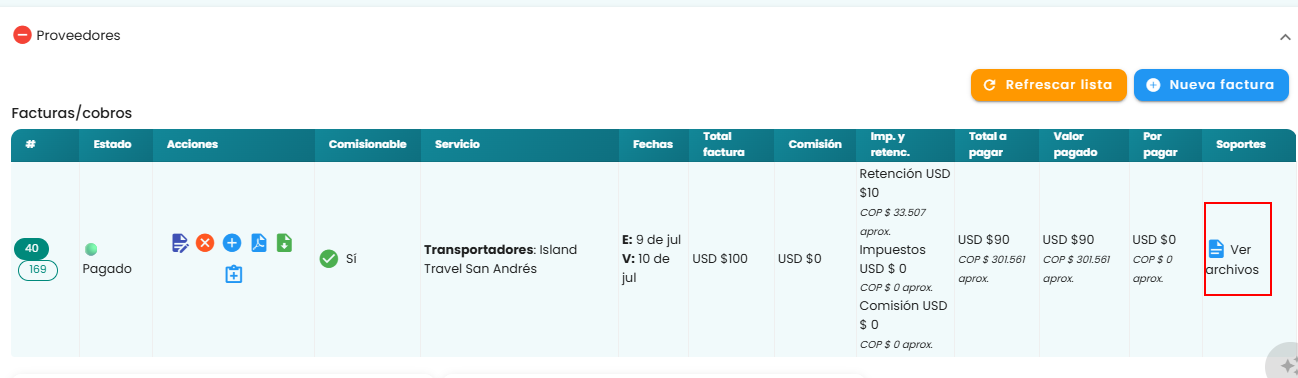Open Ver archivos link in Soportes

coord(1233,259)
